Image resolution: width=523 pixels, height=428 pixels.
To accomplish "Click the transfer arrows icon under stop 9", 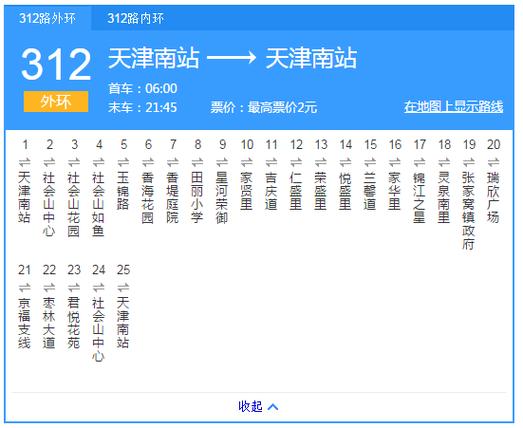I will (222, 162).
